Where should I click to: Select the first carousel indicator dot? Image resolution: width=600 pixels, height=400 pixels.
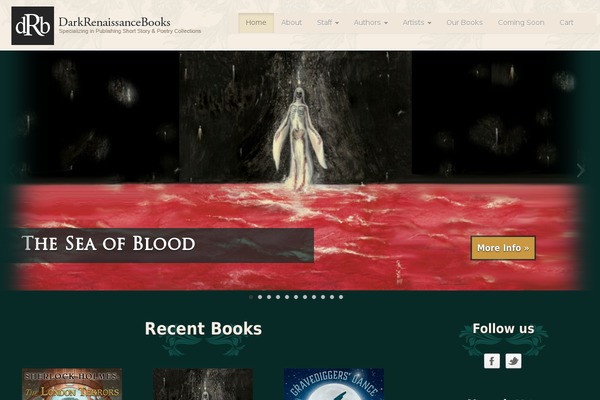251,297
